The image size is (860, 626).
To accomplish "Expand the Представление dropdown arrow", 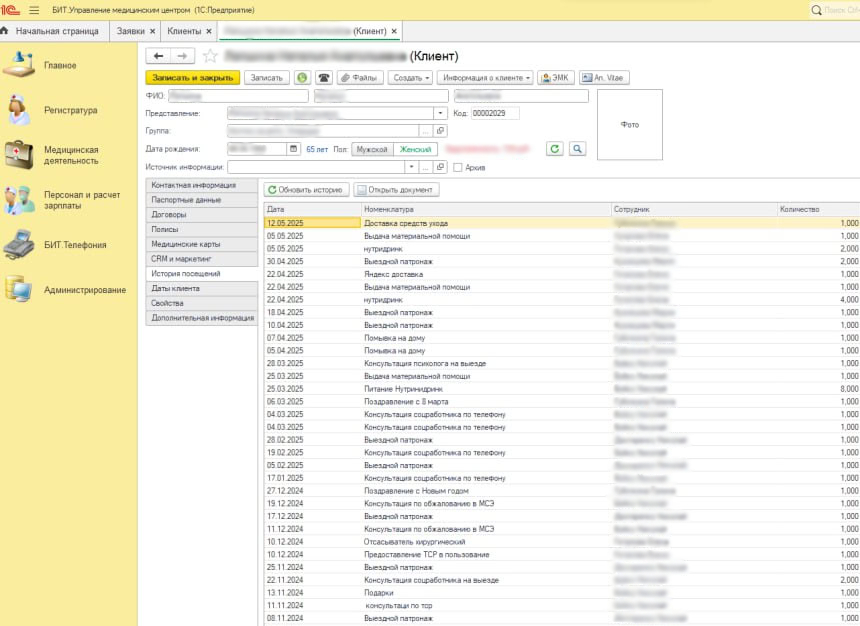I will click(440, 113).
